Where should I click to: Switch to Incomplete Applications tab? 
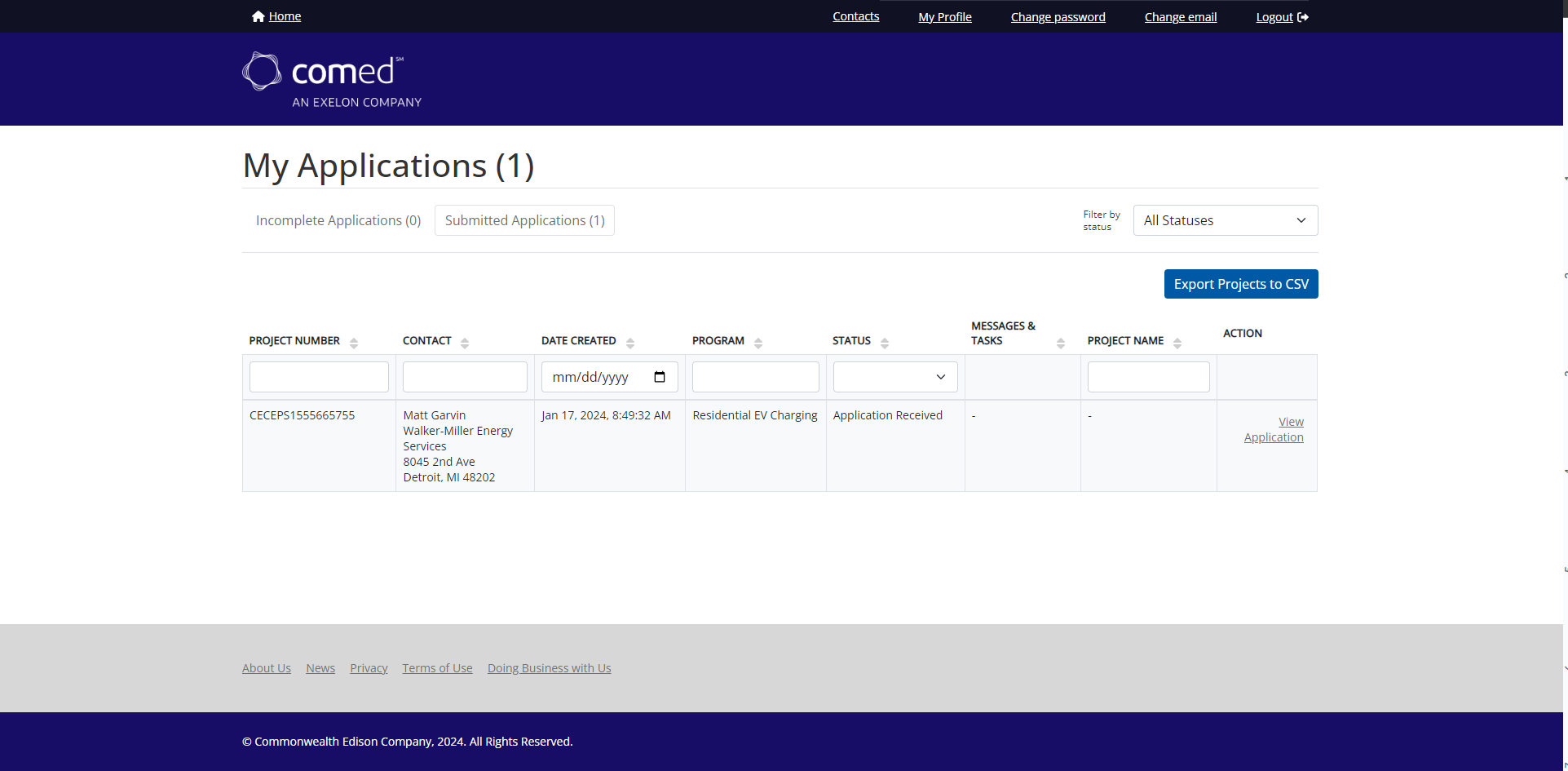[338, 220]
